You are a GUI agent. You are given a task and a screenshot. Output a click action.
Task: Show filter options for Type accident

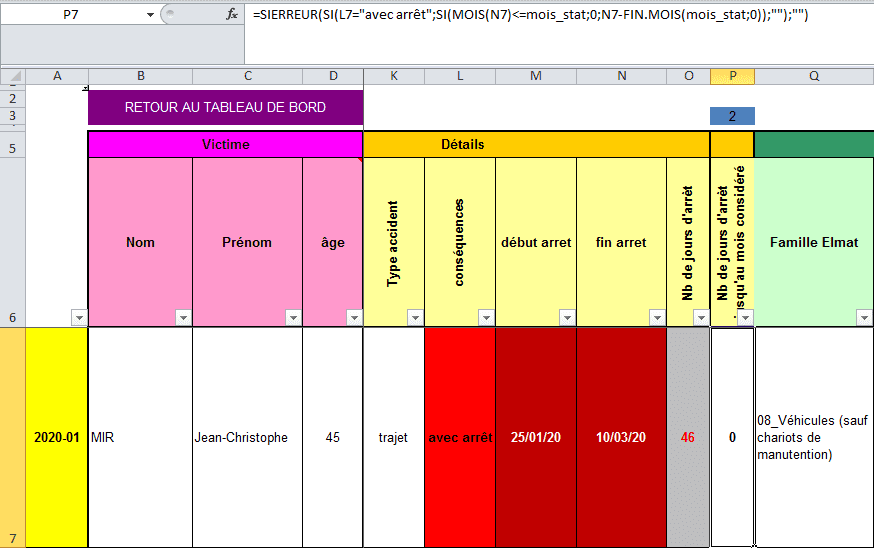point(415,317)
